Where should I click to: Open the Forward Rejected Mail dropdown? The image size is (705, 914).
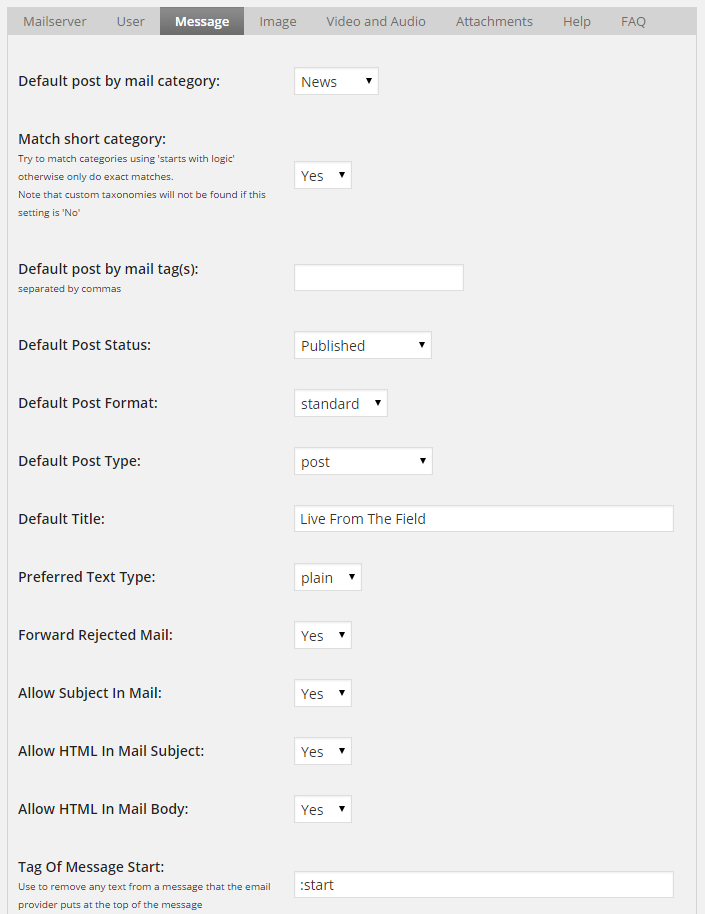pos(322,636)
